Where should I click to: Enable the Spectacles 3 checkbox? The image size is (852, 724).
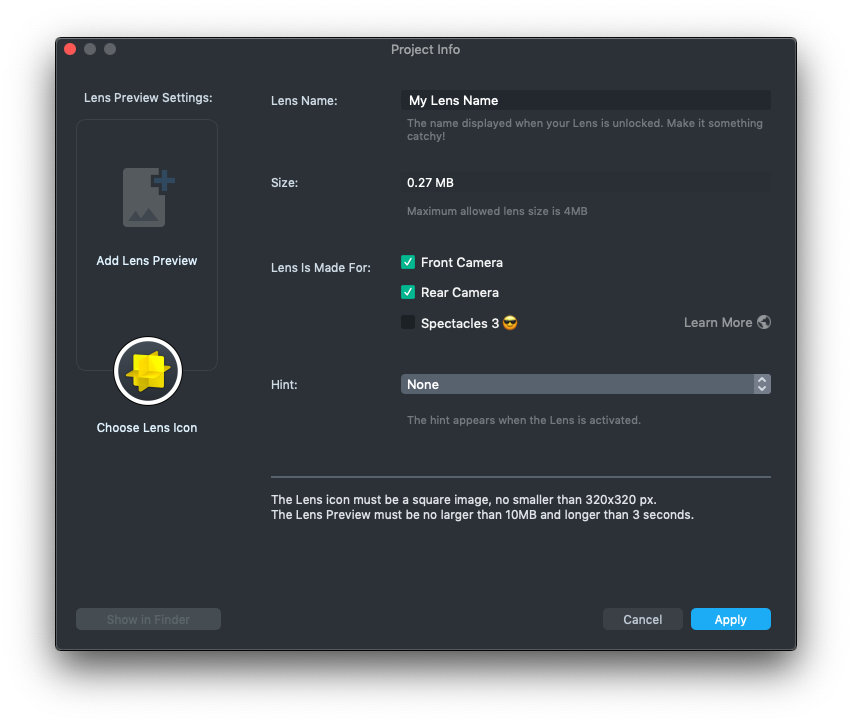coord(408,322)
